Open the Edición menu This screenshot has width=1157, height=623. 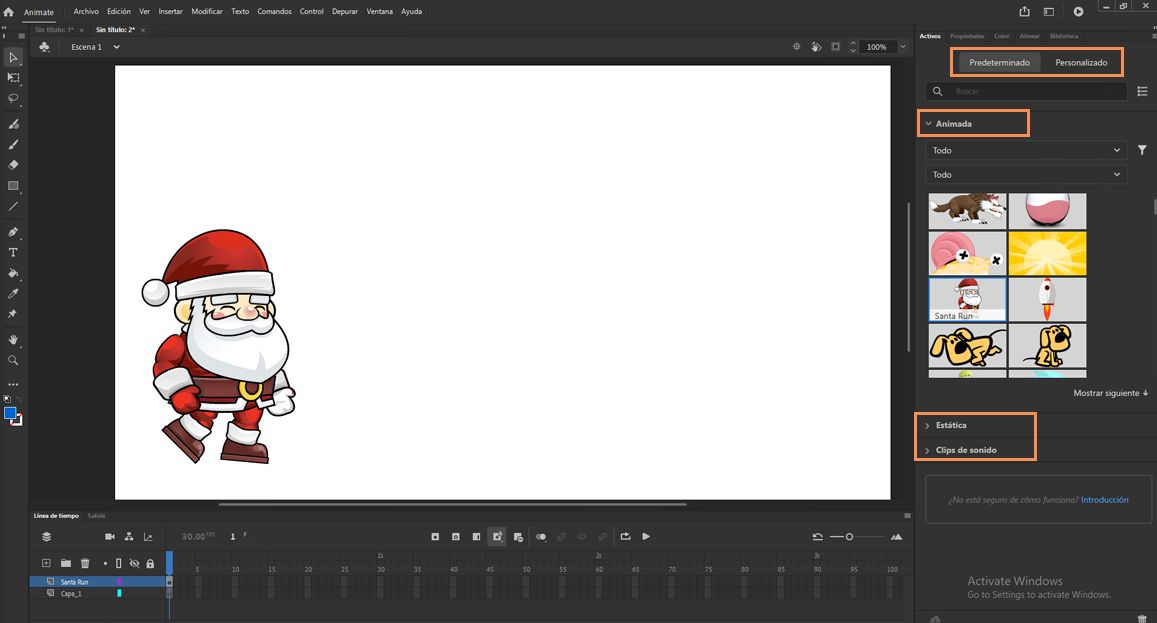click(x=119, y=11)
